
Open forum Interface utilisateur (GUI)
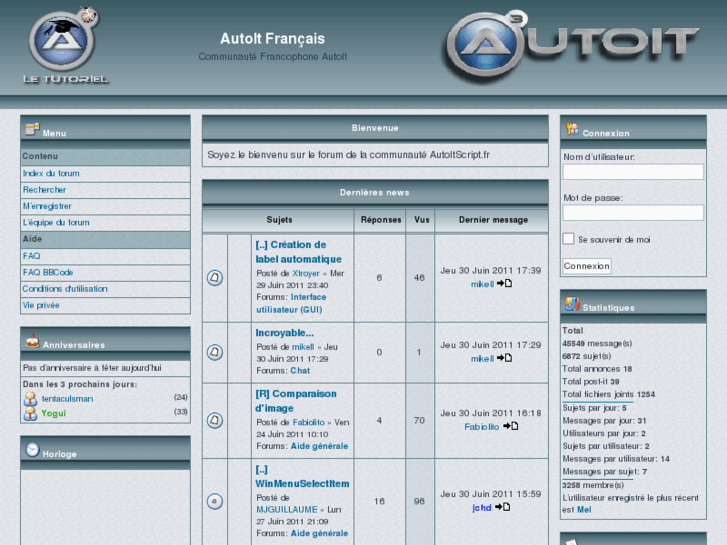tap(291, 303)
